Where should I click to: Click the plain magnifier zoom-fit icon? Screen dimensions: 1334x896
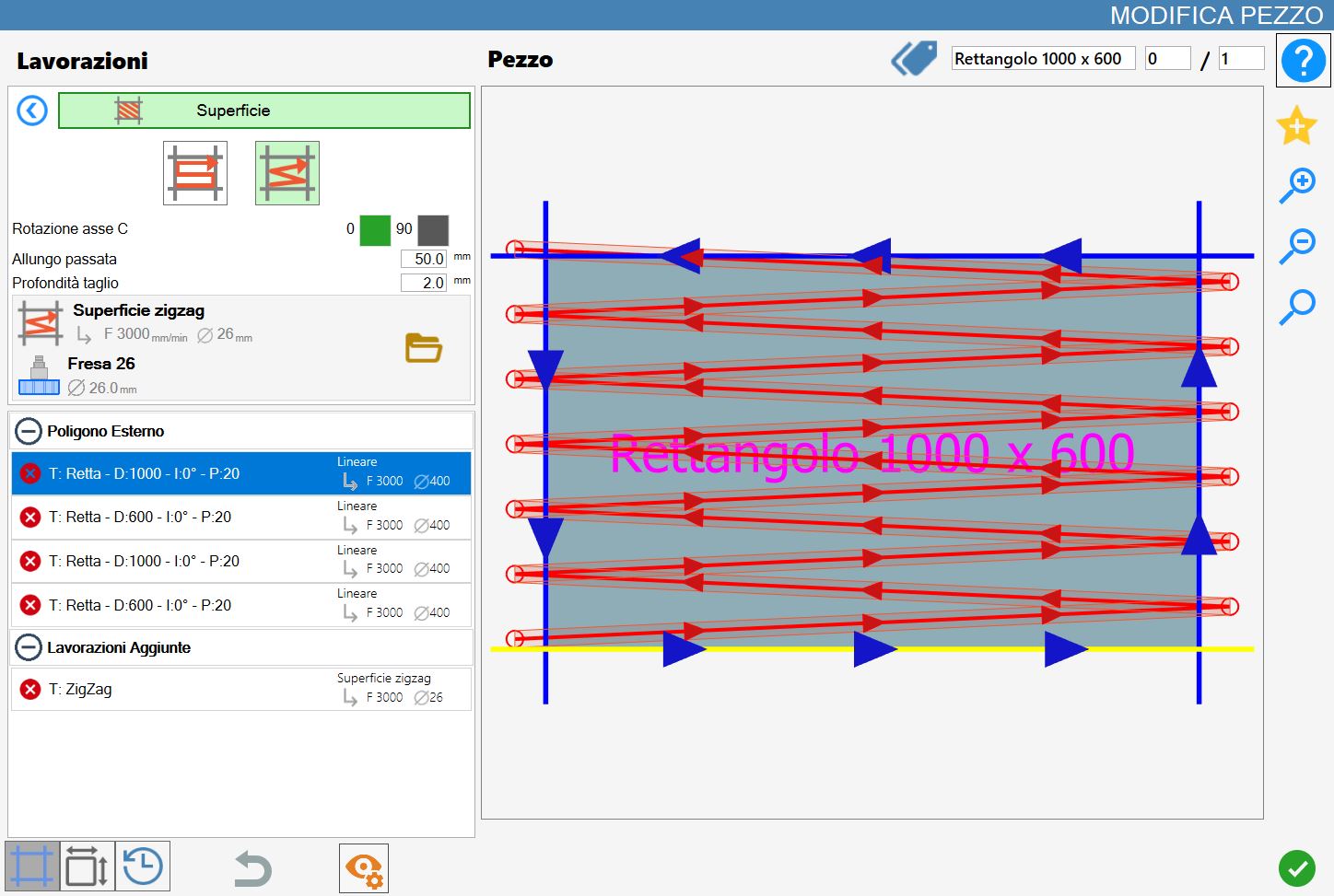[1297, 307]
